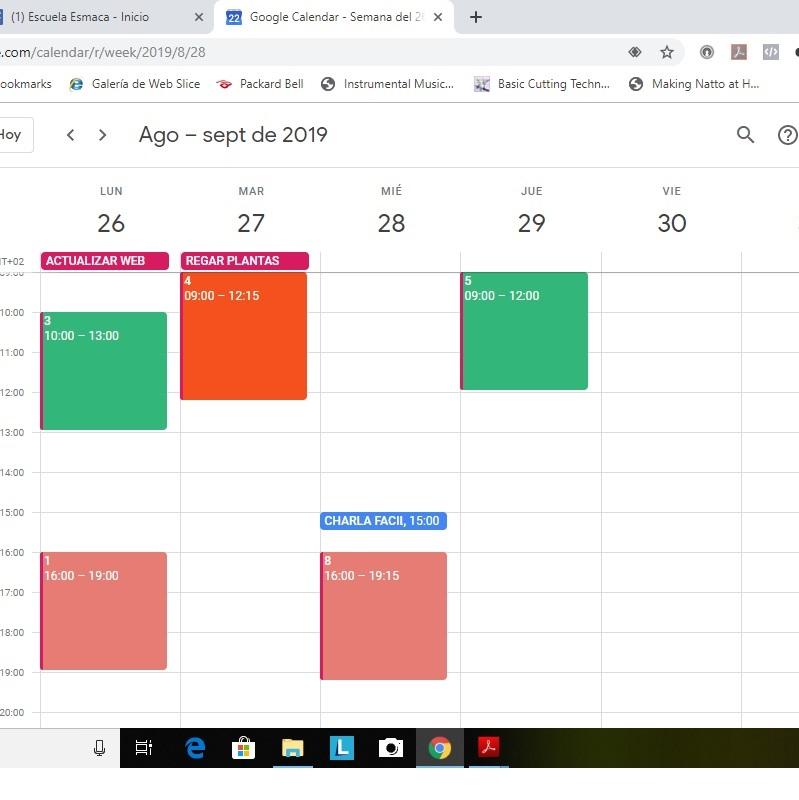Advance to next week with right chevron
Viewport: 799px width, 800px height.
pos(102,135)
